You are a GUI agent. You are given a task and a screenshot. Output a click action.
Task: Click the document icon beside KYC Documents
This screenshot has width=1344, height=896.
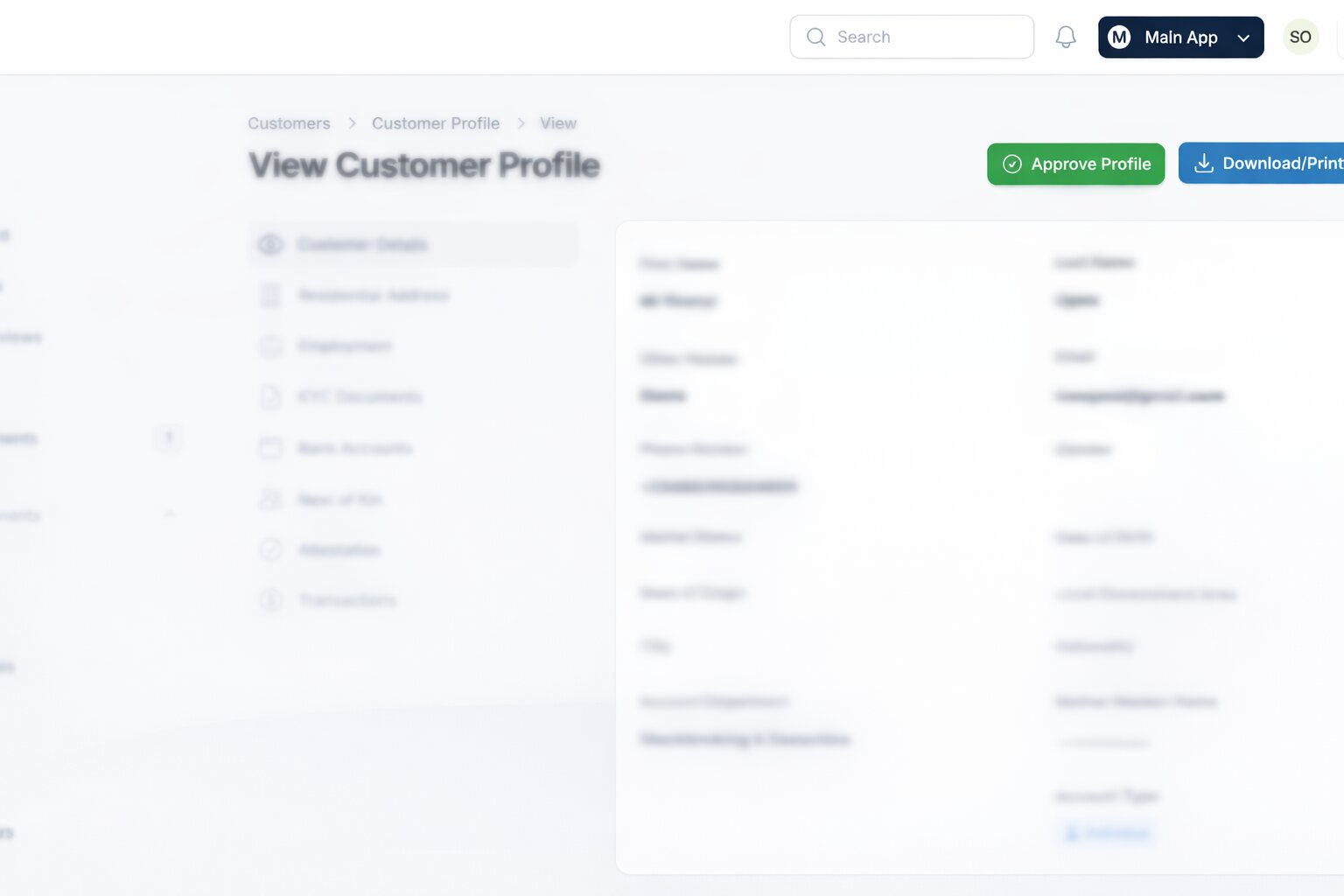pyautogui.click(x=271, y=396)
